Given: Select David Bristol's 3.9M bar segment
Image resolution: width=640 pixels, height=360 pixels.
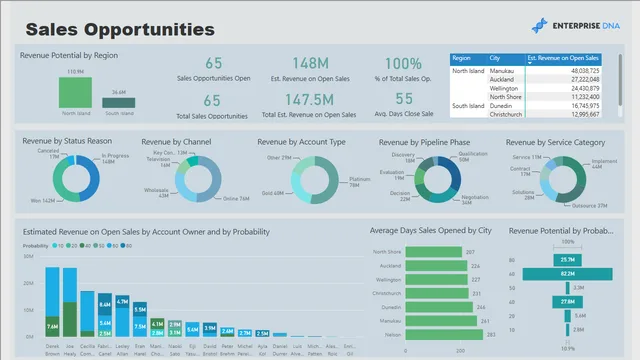Looking at the screenshot, I should [x=210, y=328].
